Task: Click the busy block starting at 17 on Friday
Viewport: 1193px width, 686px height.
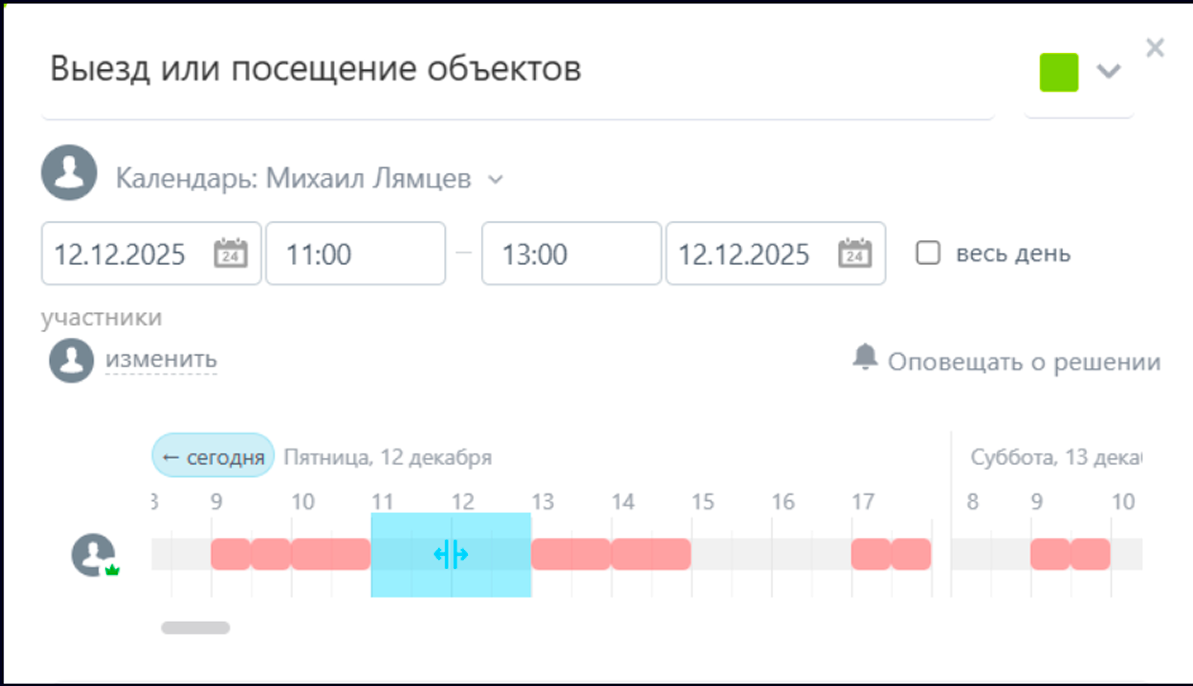Action: [x=871, y=554]
